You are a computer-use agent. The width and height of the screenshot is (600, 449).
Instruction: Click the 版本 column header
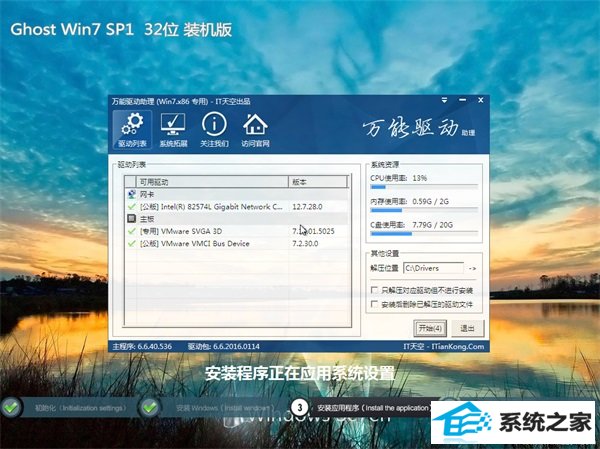pos(318,182)
